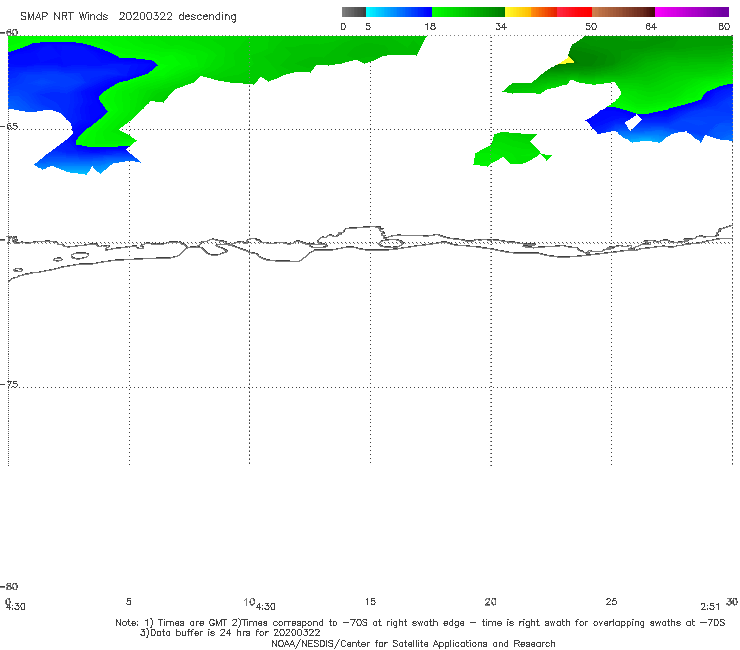
Task: Select the longitude axis label "20"
Action: pyautogui.click(x=490, y=601)
